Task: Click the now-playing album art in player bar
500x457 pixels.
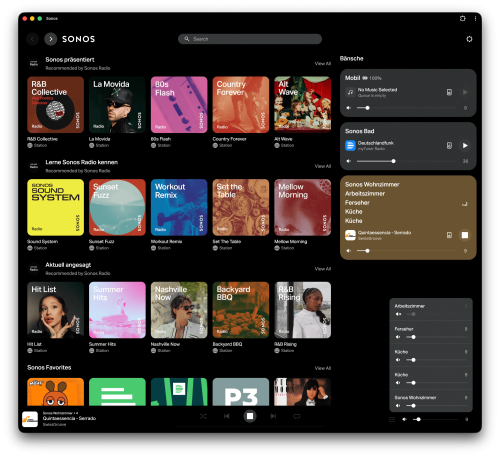Action: (30, 419)
